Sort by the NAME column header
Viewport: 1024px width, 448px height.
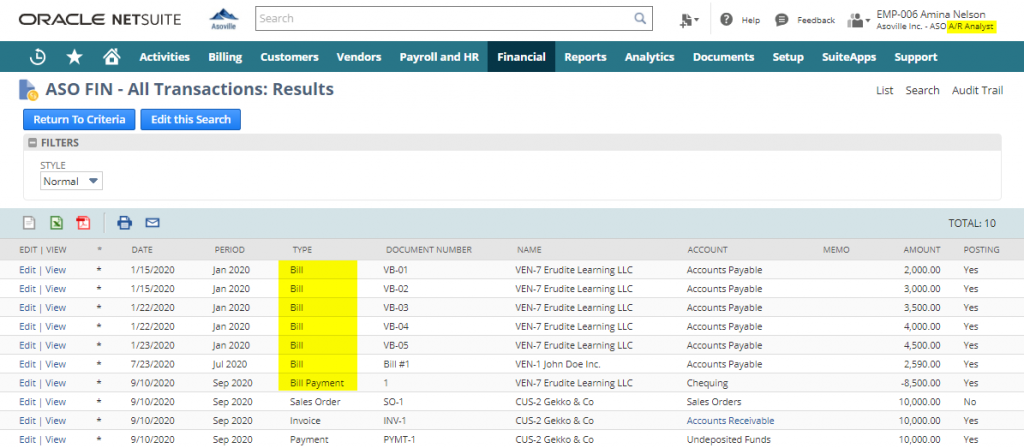click(529, 249)
